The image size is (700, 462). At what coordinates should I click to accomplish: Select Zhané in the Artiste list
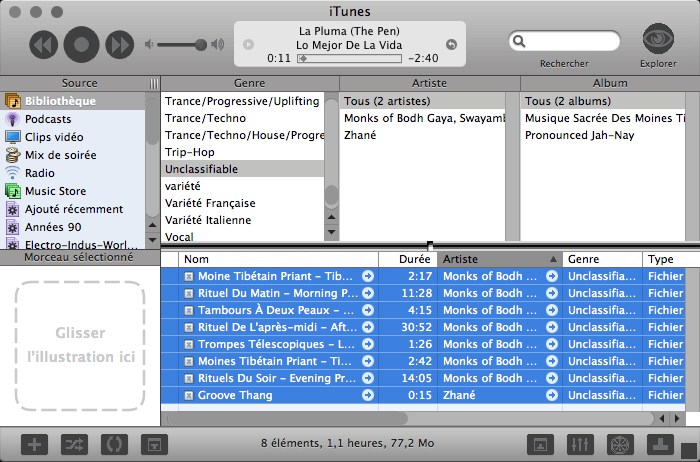[x=360, y=135]
